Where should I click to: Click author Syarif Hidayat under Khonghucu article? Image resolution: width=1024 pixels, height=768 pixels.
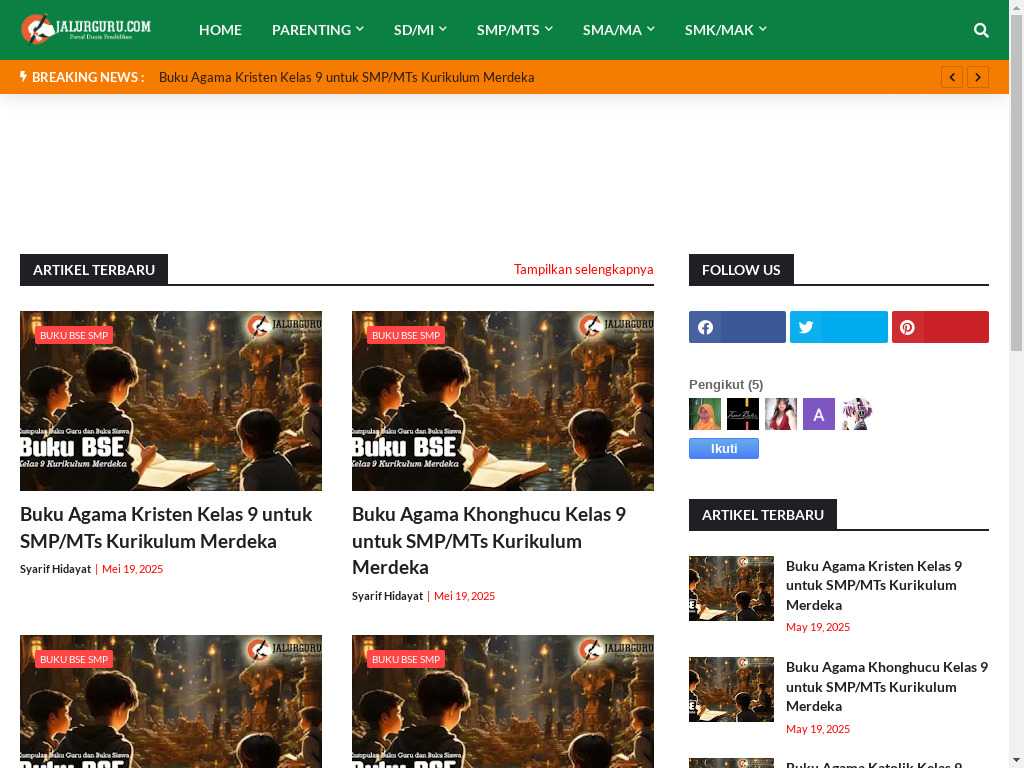pos(387,596)
